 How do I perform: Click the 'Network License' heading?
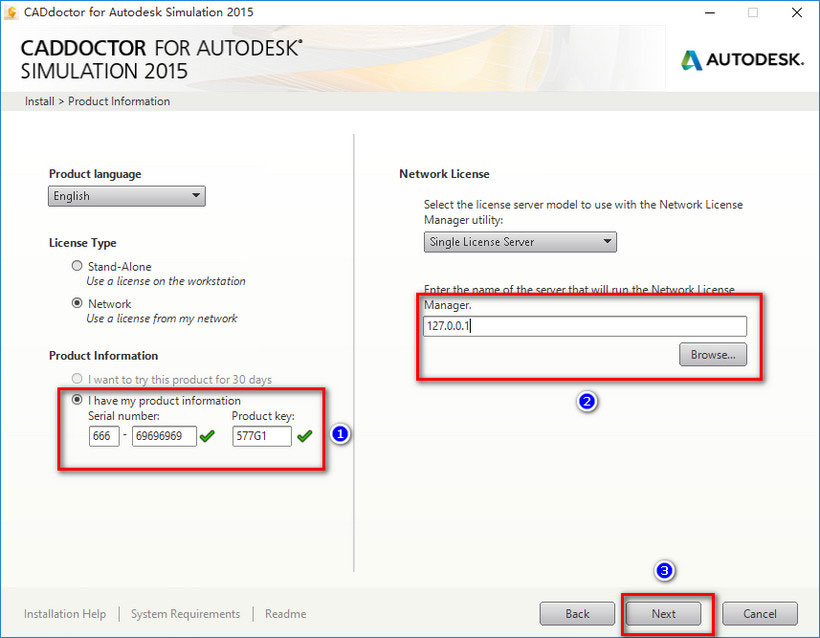tap(444, 174)
